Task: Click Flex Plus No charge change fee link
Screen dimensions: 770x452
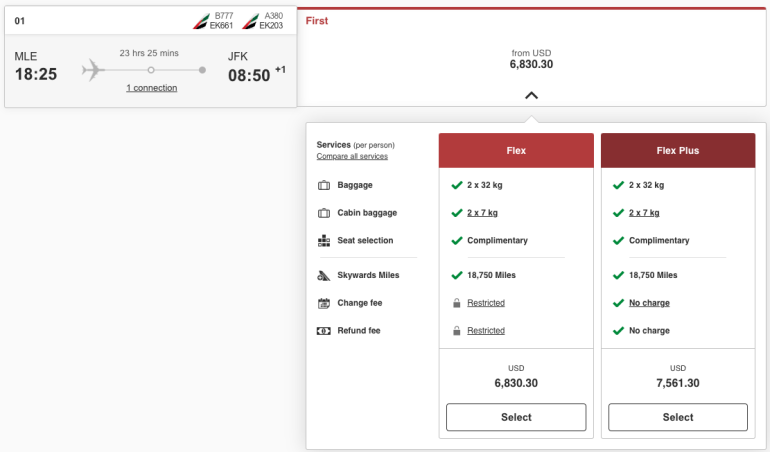Action: [649, 303]
